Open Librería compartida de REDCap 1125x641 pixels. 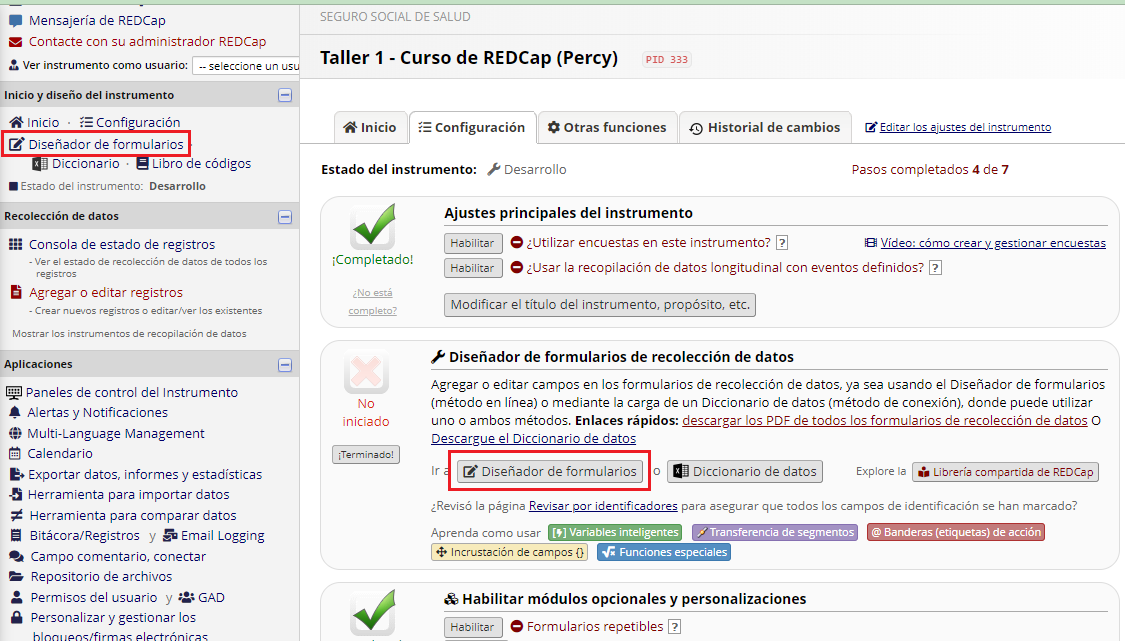point(1005,472)
